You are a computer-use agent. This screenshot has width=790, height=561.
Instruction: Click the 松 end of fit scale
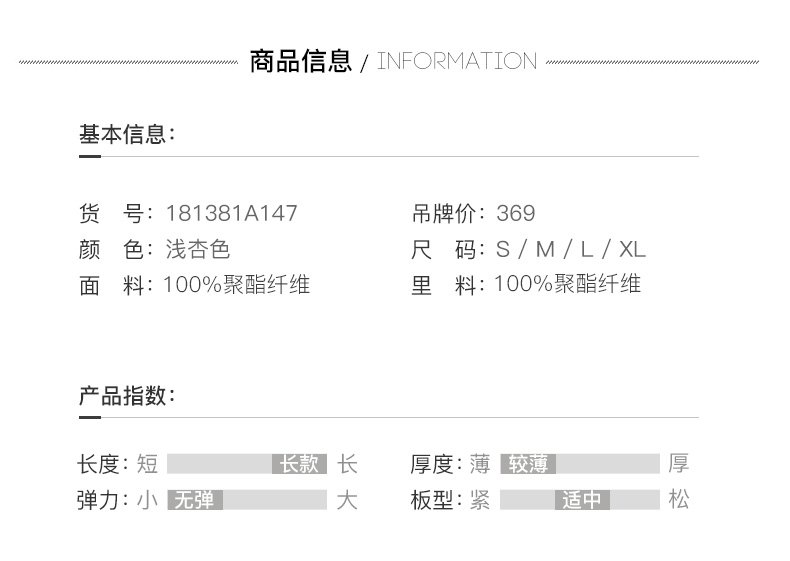click(679, 500)
